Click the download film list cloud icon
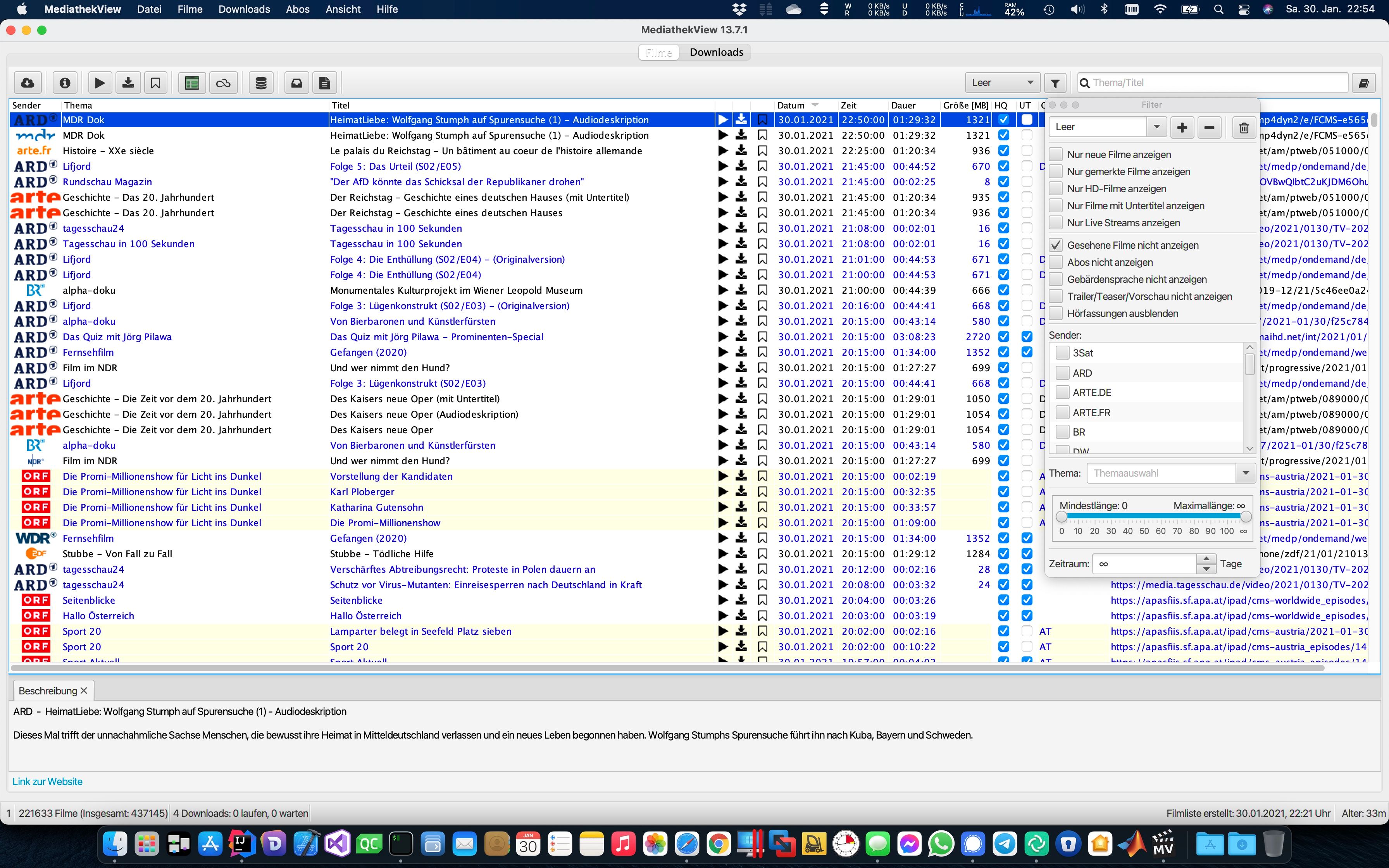This screenshot has height=868, width=1389. click(28, 83)
